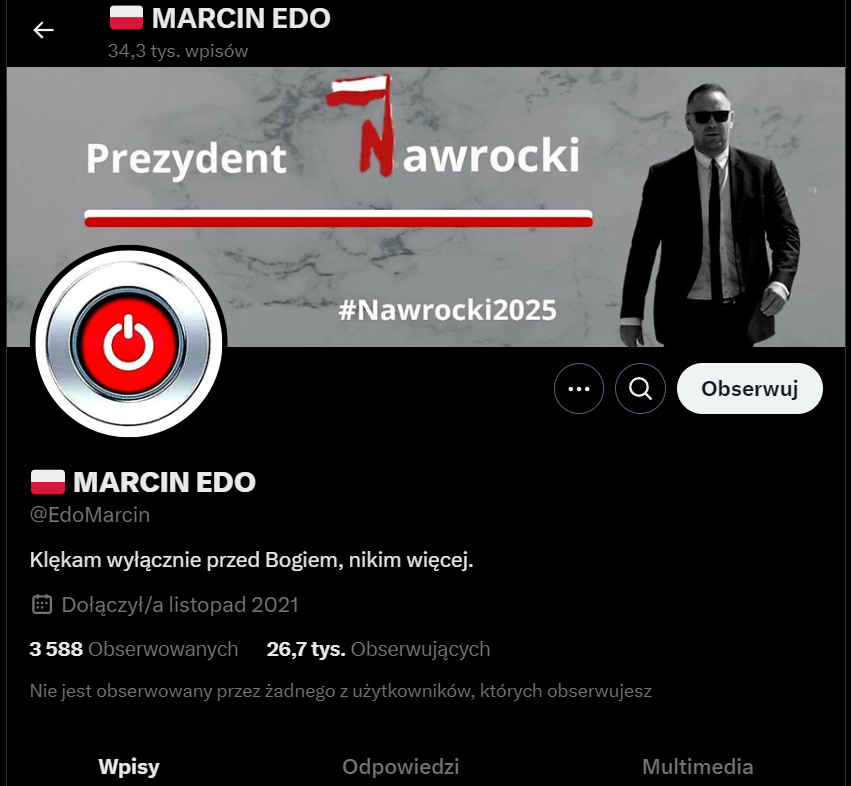Screen dimensions: 851x786
Task: Open the Odpowiedzi tab
Action: click(401, 766)
